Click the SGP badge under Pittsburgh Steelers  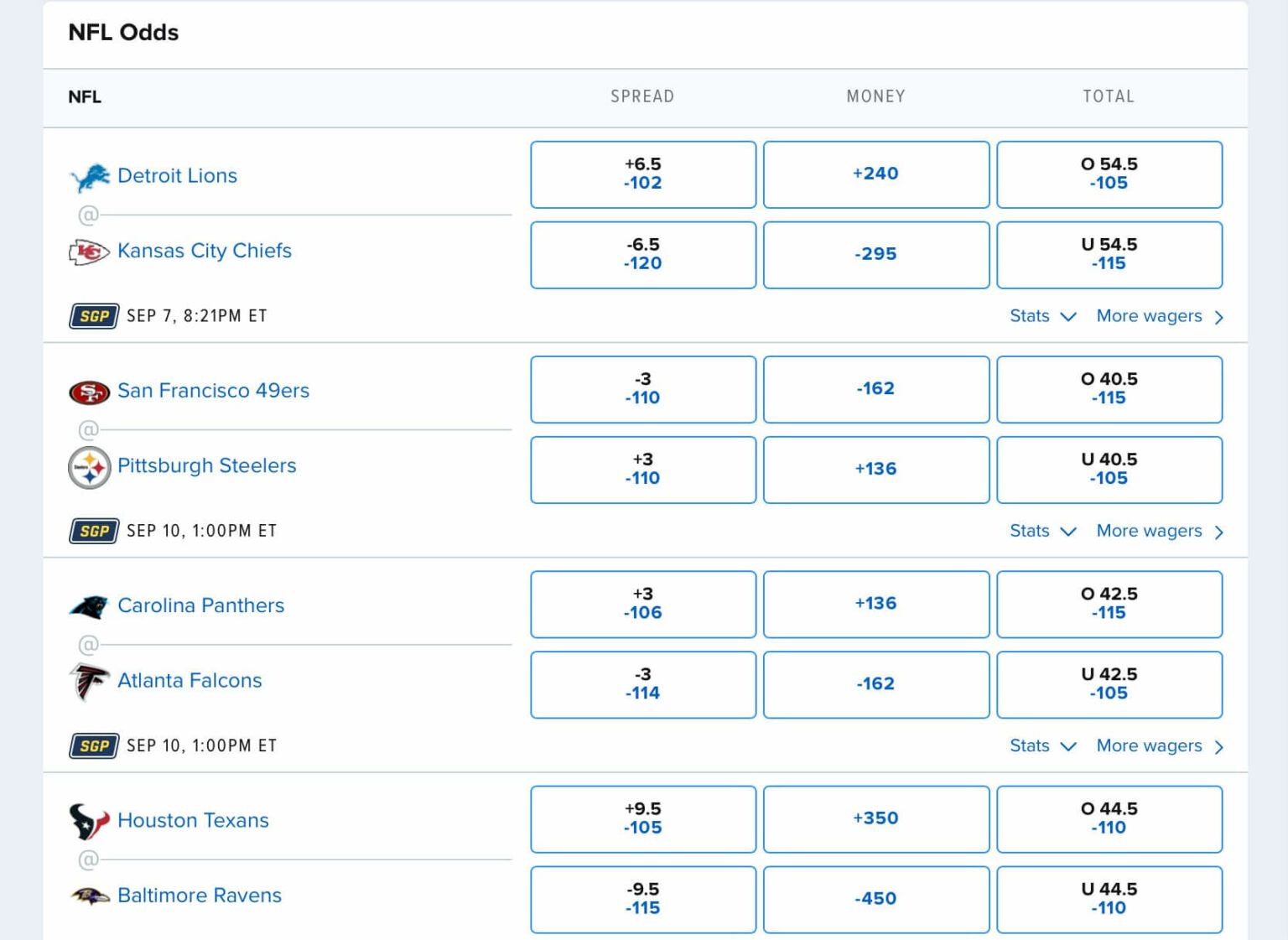[94, 531]
